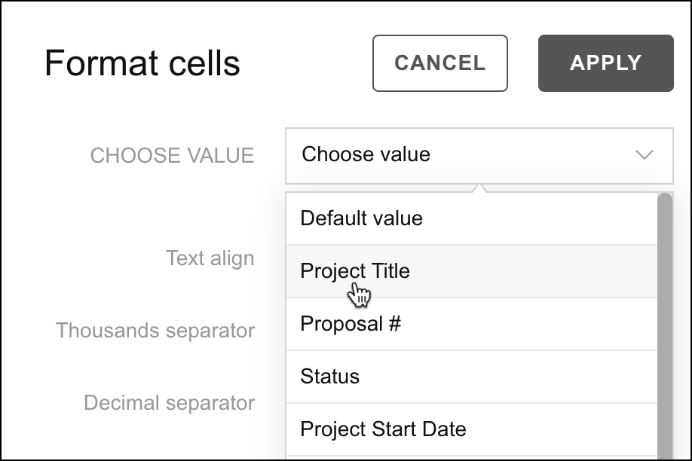This screenshot has height=461, width=692.
Task: Click the empty area right of 'Status' option
Action: (x=508, y=376)
